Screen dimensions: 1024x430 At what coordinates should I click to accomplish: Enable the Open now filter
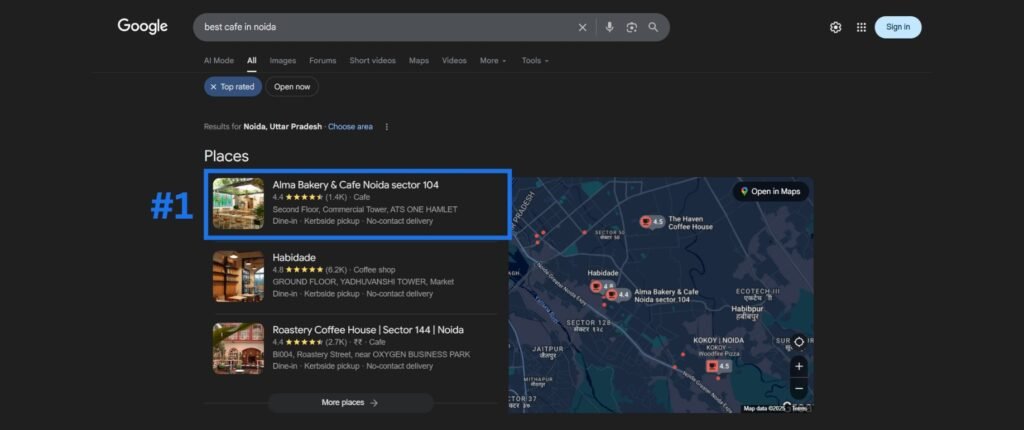coord(292,87)
